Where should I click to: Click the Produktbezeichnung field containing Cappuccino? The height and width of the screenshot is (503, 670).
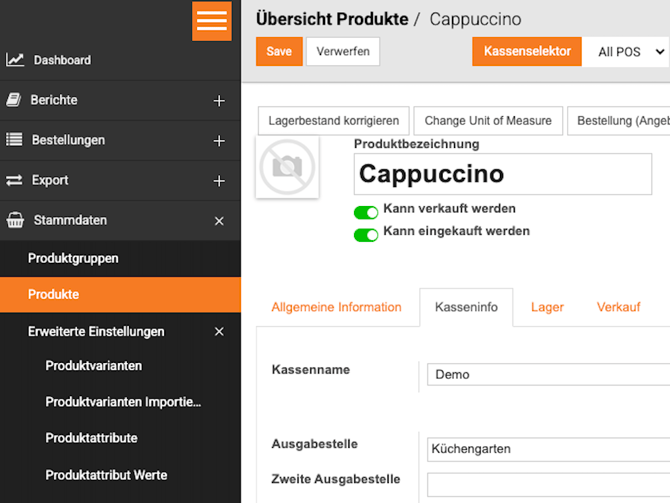point(502,174)
